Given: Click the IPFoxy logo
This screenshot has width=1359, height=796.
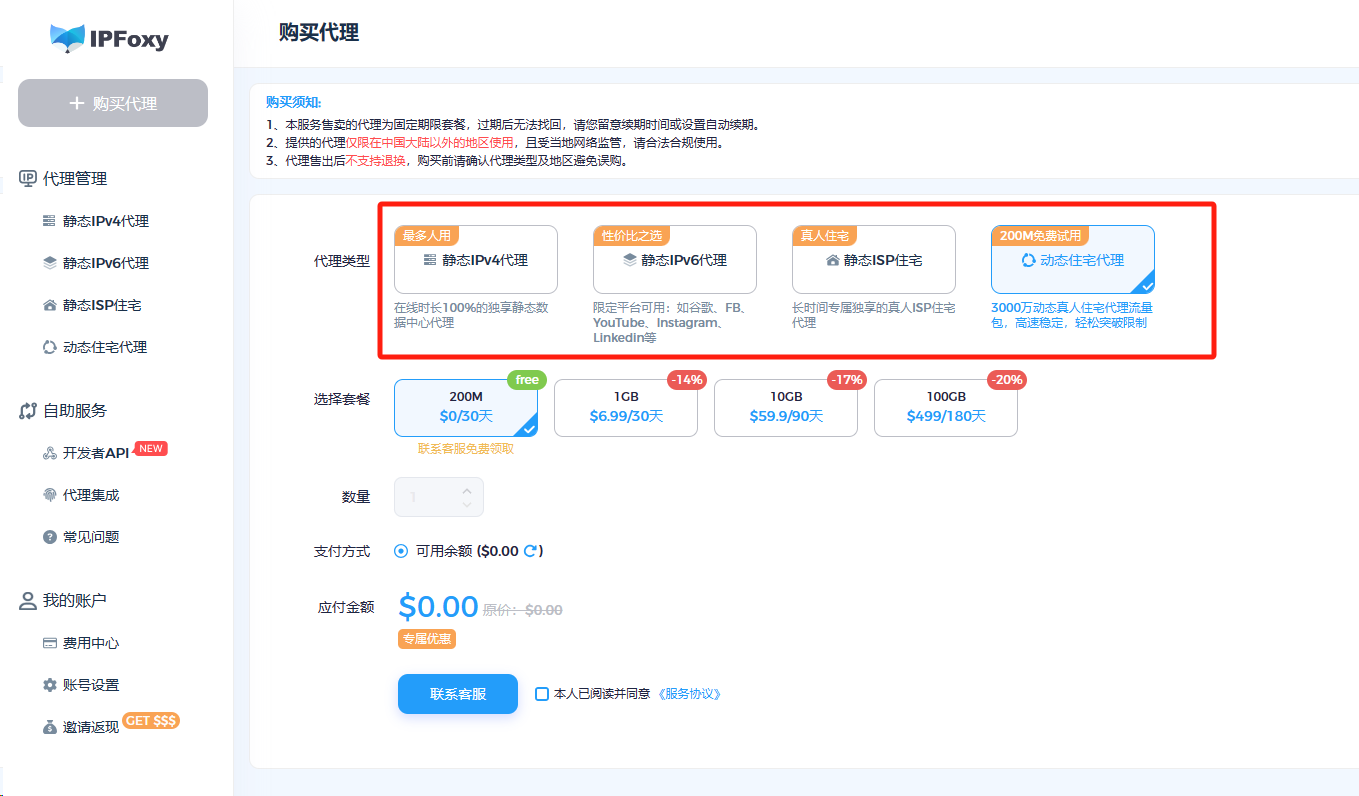Looking at the screenshot, I should (x=110, y=39).
